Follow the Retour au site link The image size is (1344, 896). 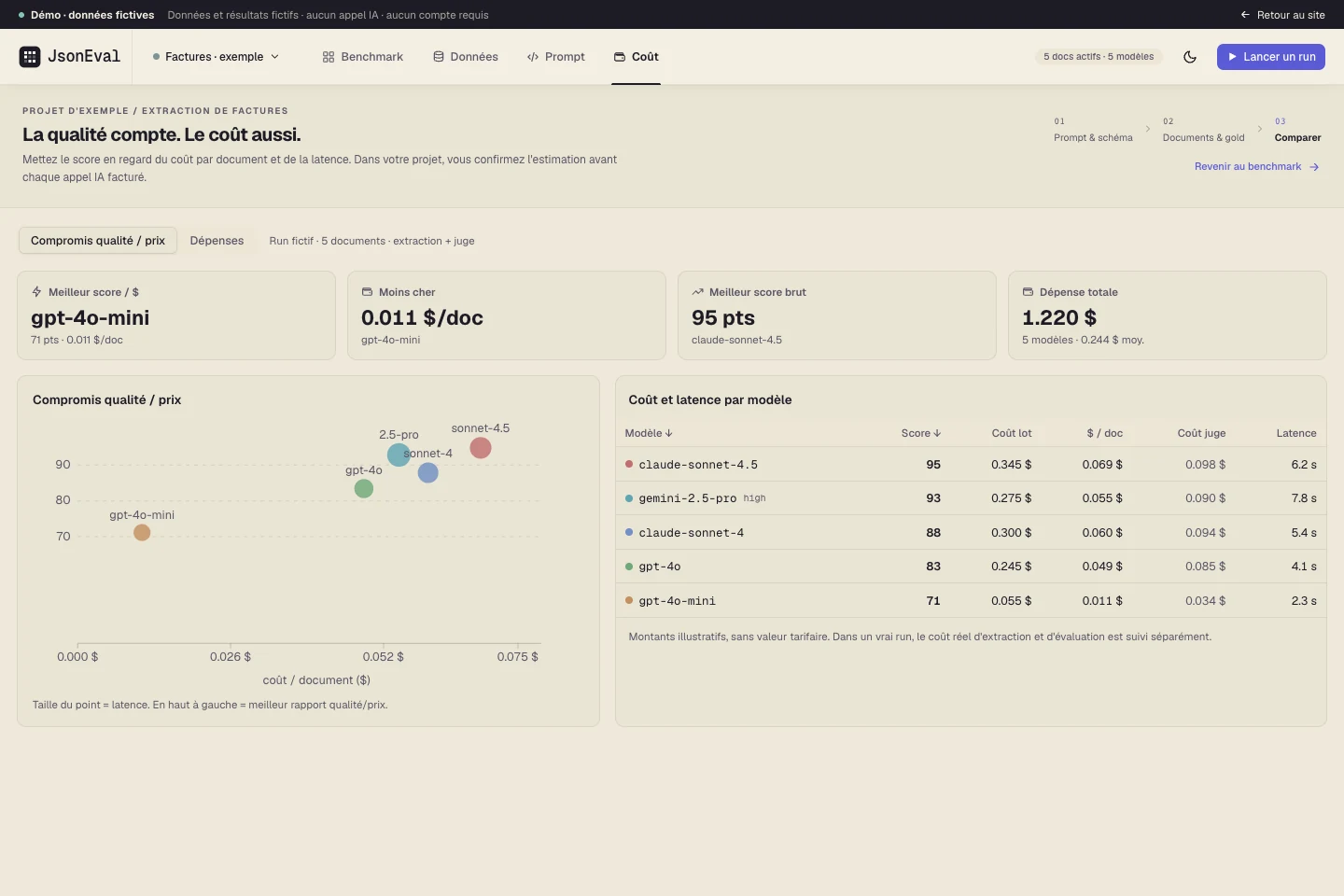tap(1282, 15)
